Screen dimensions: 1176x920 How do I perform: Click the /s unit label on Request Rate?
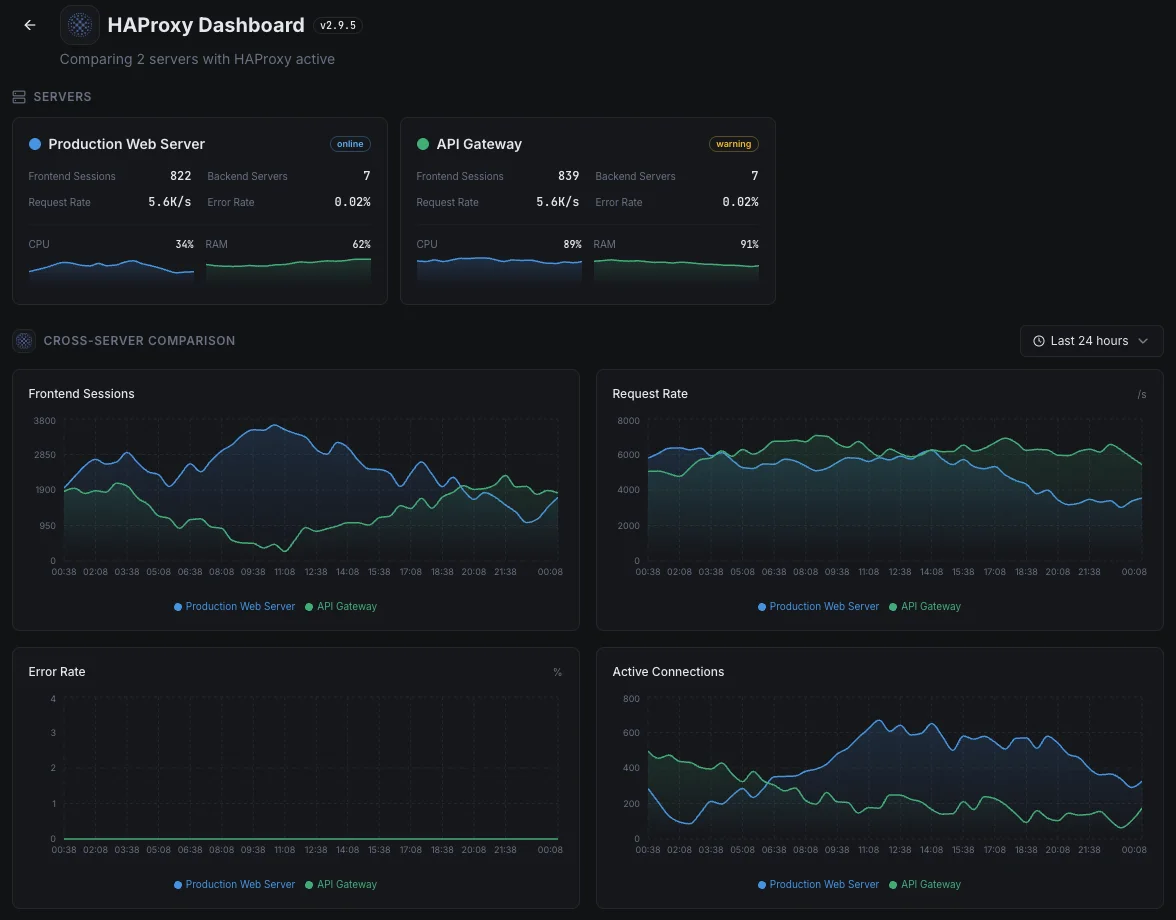point(1142,394)
